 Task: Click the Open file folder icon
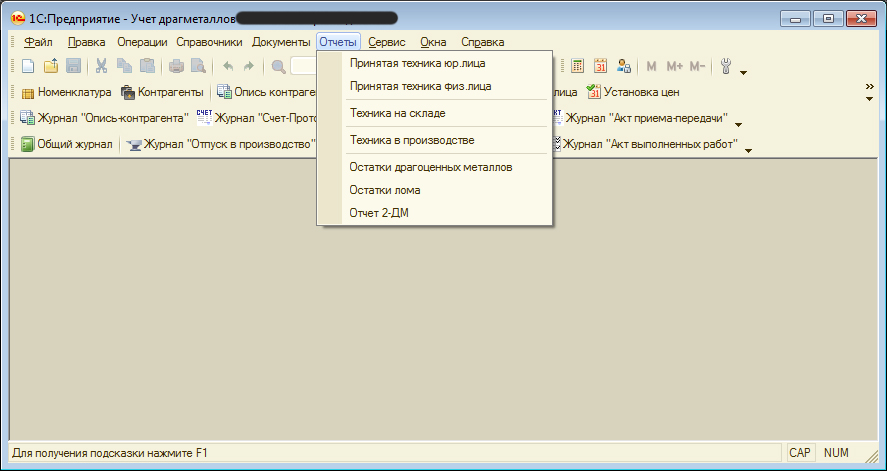[51, 67]
